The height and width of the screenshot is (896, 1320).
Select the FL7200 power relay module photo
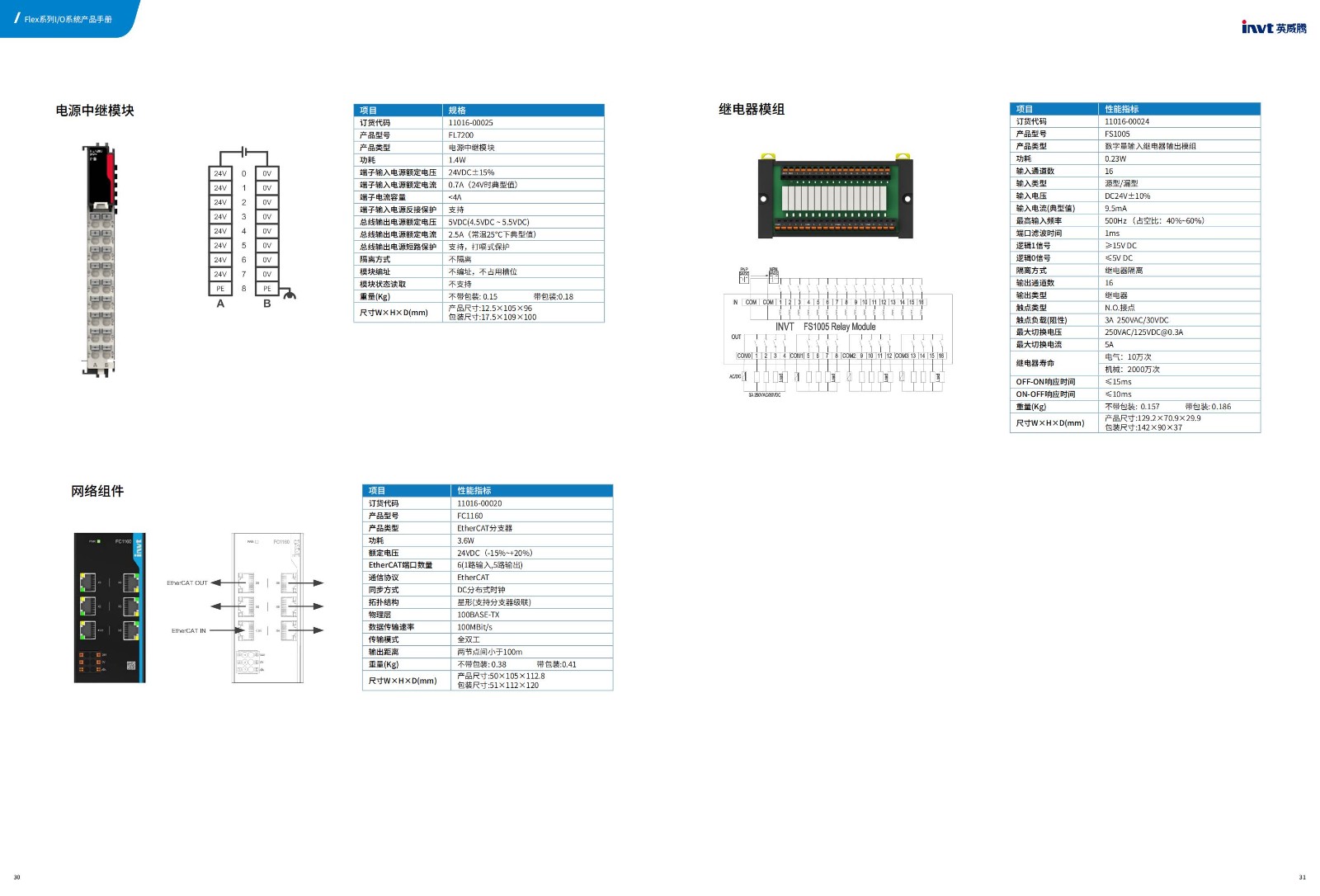100,260
